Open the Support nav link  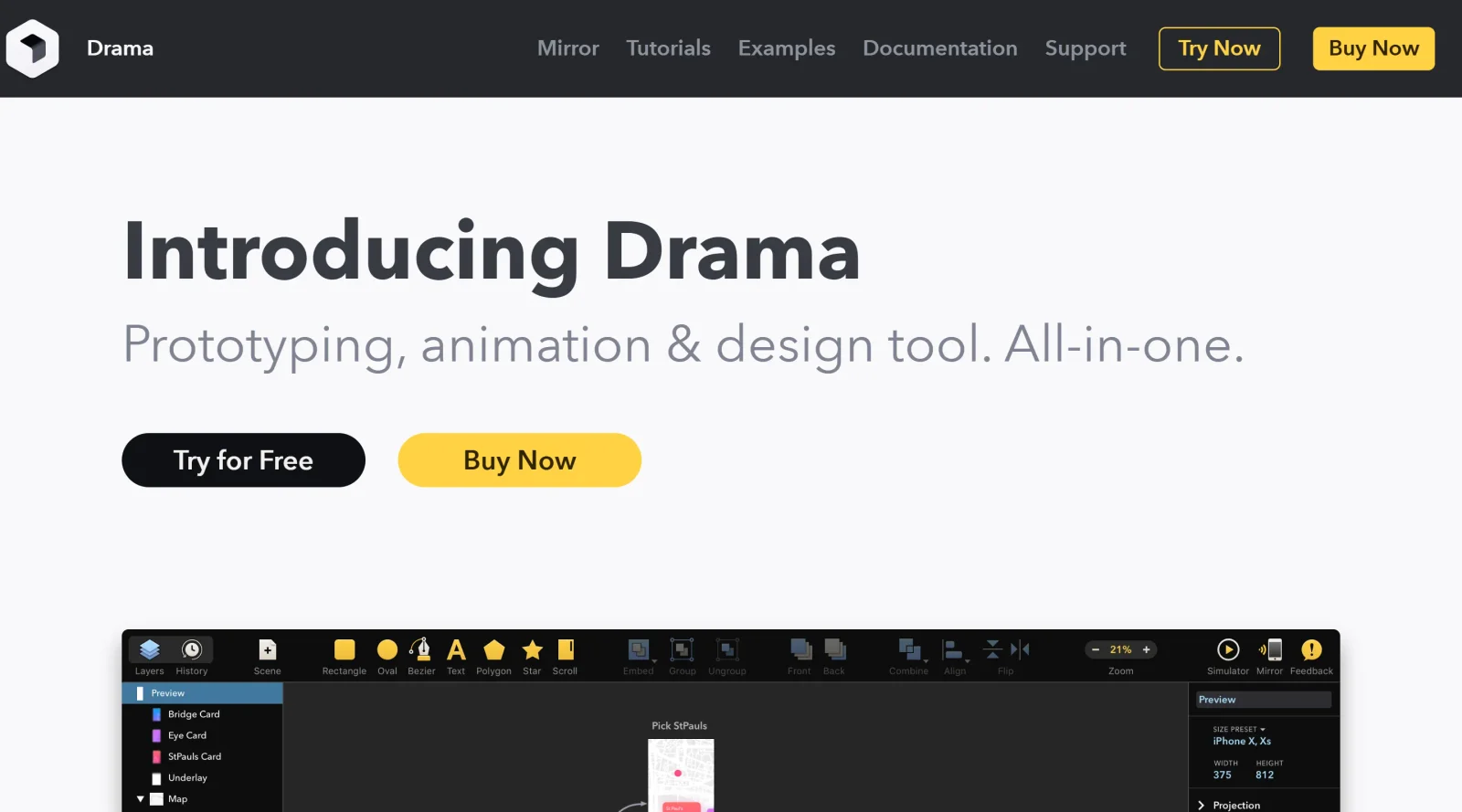pyautogui.click(x=1086, y=48)
